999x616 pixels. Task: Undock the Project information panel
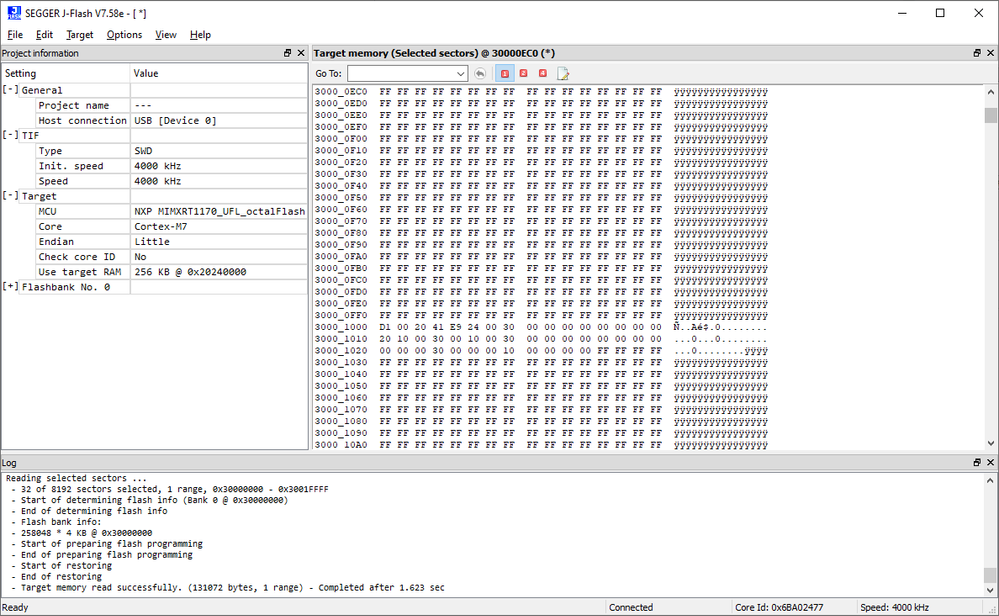click(x=287, y=54)
